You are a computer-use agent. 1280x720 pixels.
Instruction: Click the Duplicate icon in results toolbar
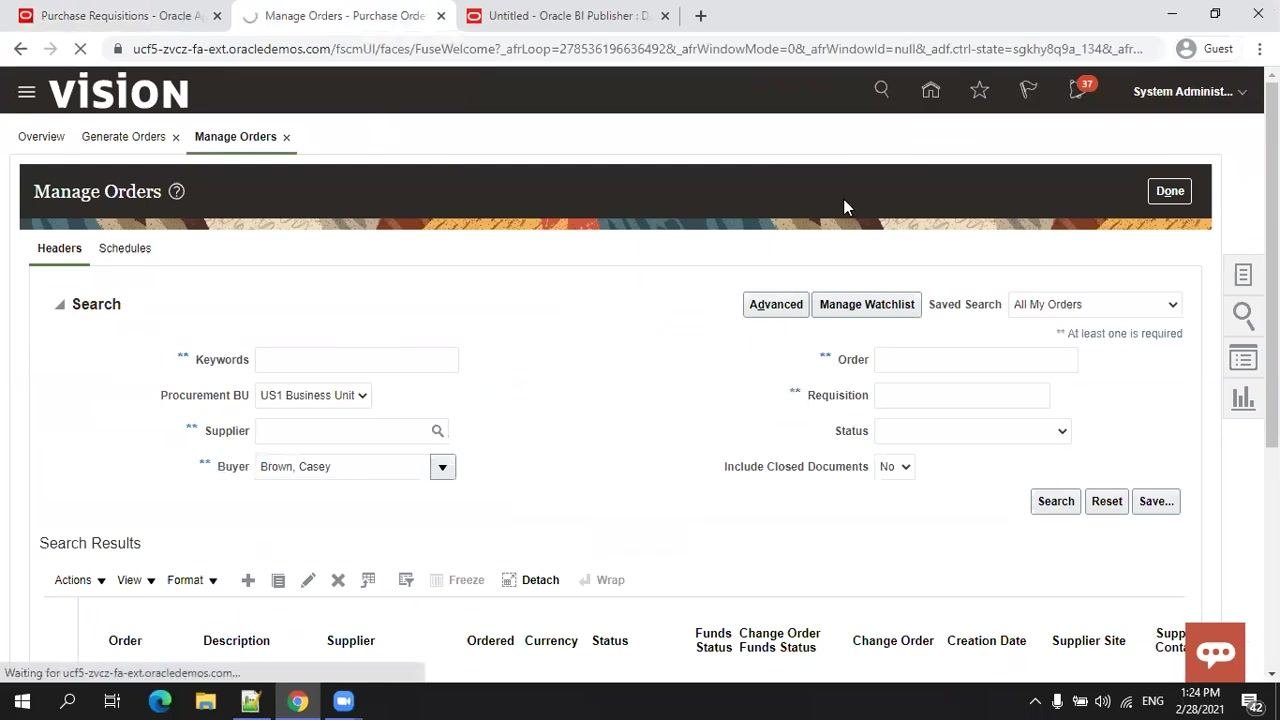pos(278,580)
